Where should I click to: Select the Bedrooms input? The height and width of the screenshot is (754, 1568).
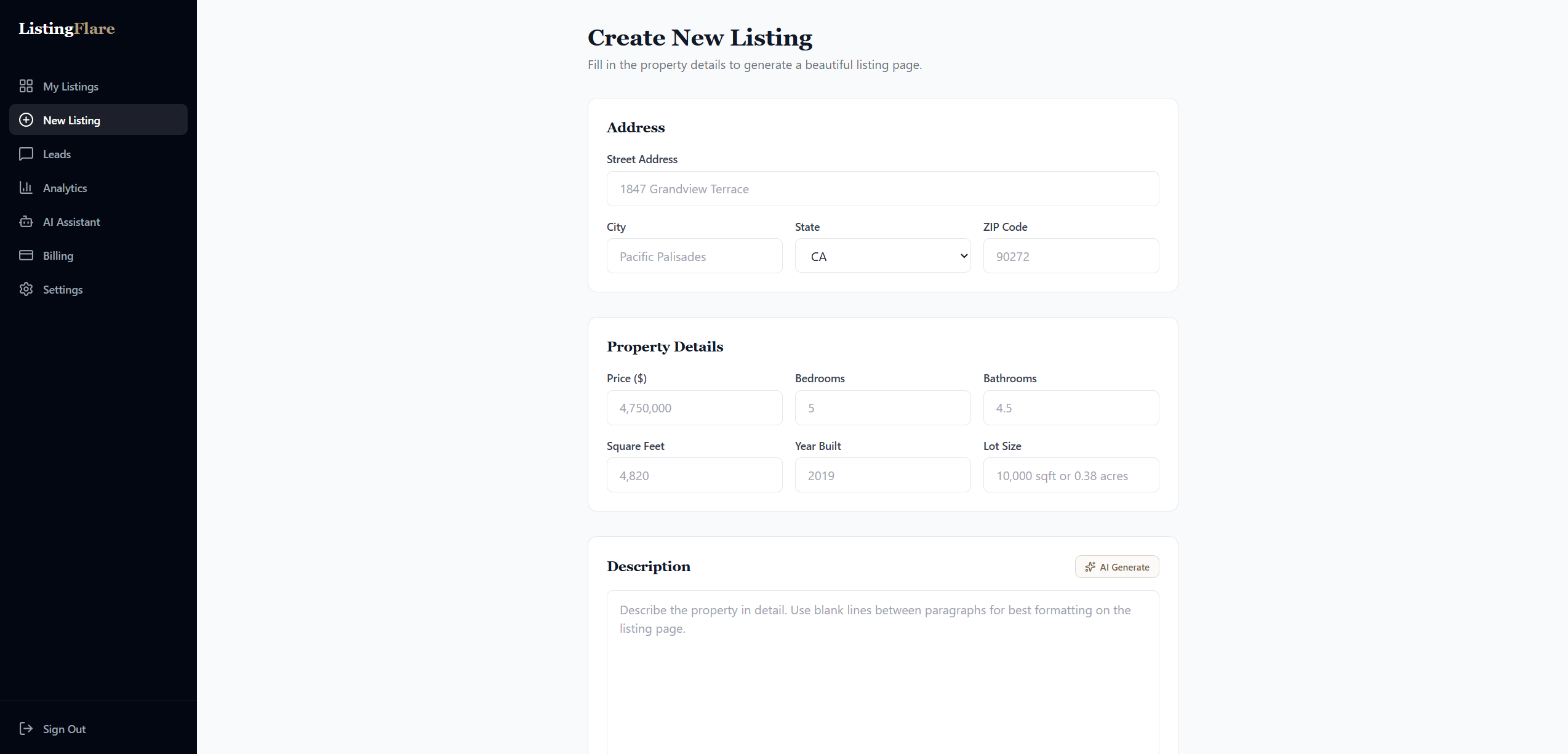882,407
